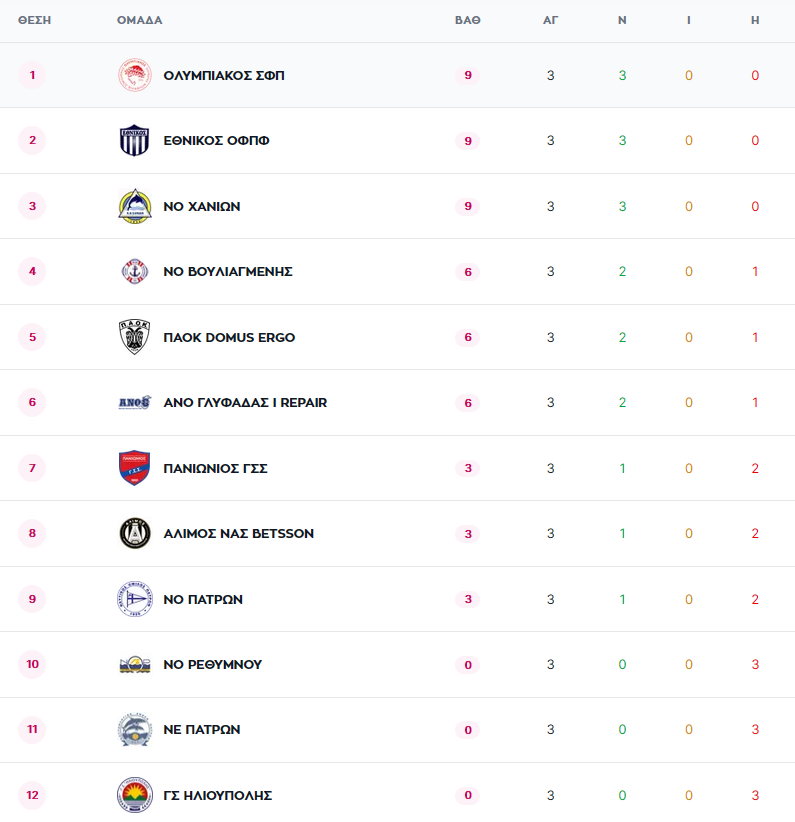Screen dimensions: 795x822
Task: Click the ΒΑΘ points column header
Action: (467, 20)
